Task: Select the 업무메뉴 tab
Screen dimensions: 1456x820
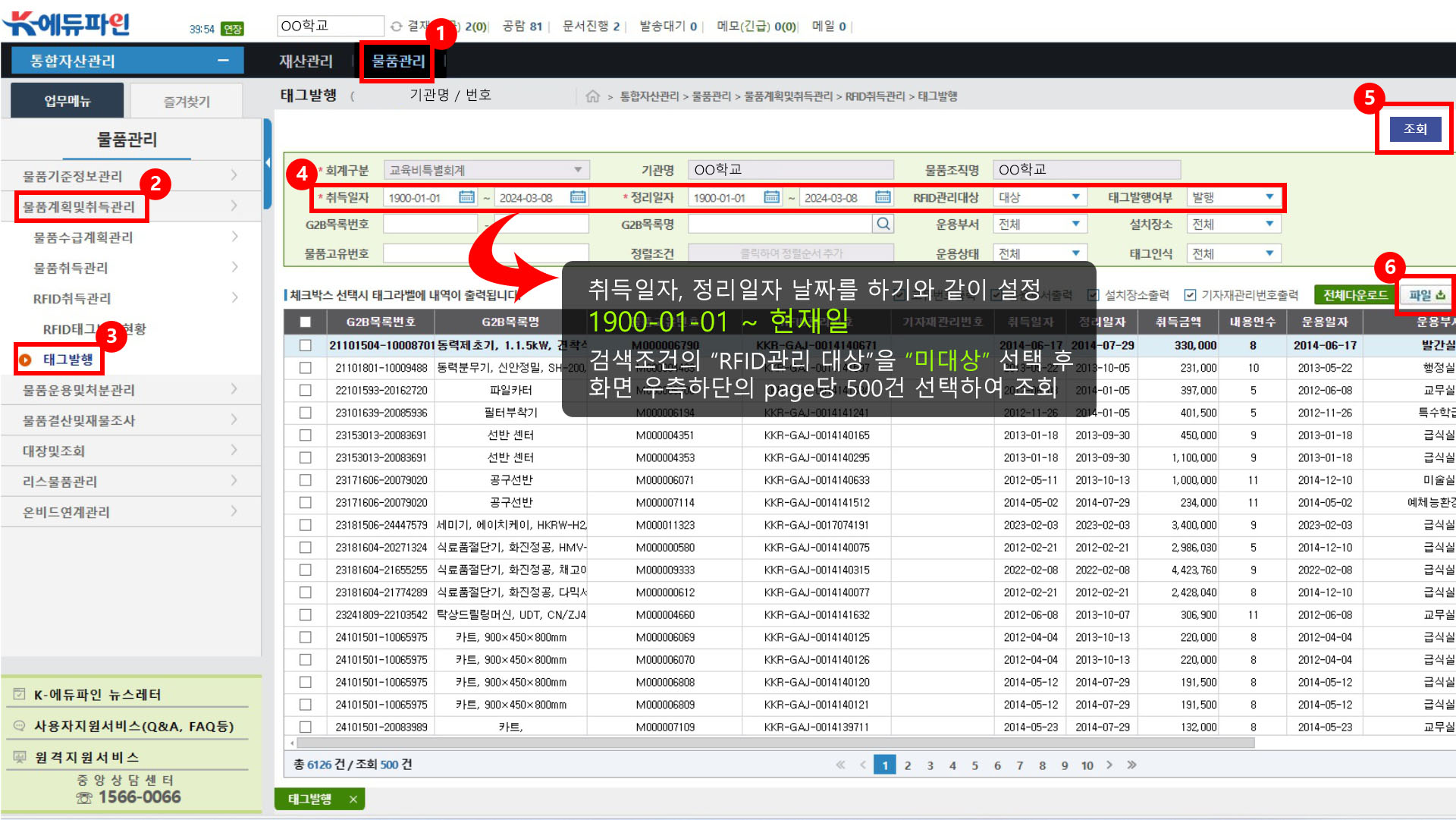Action: [67, 100]
